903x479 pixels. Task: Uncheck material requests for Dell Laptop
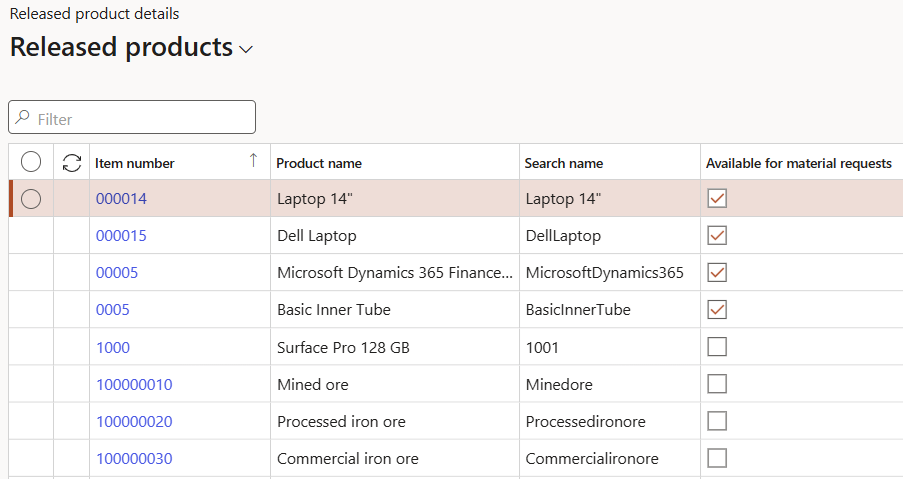[x=717, y=236]
